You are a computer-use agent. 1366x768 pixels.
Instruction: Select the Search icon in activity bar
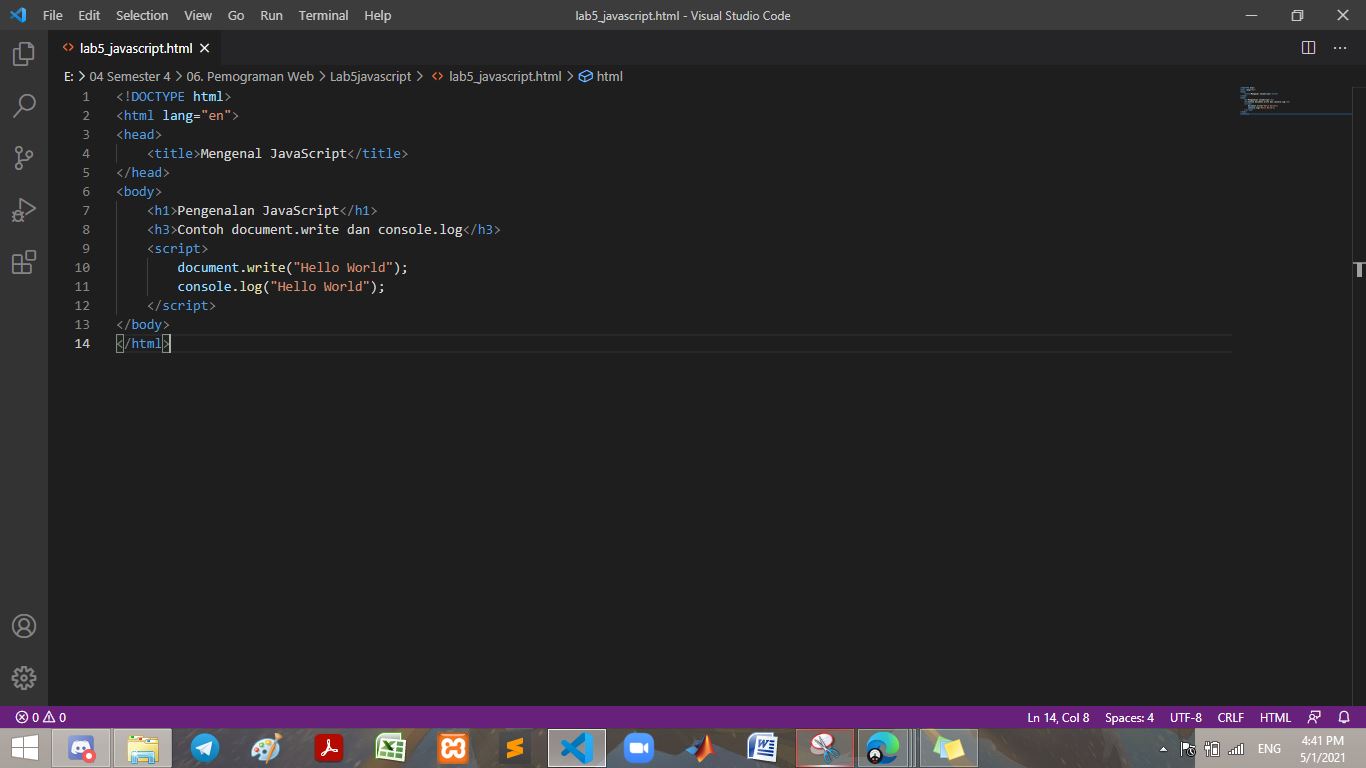[24, 106]
